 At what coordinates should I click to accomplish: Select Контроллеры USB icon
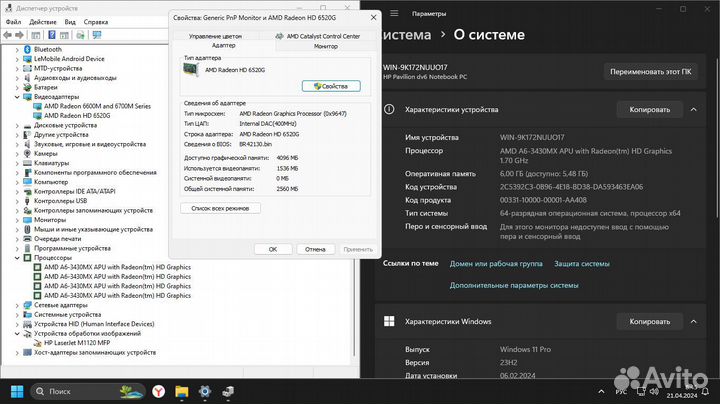[x=27, y=201]
